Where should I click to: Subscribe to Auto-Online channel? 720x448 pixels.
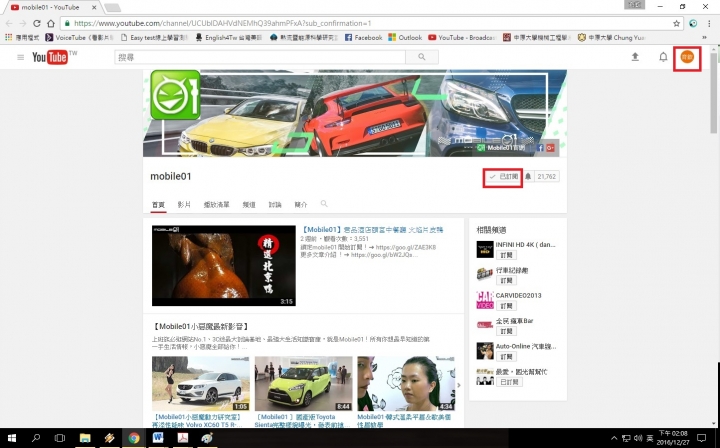click(x=506, y=357)
